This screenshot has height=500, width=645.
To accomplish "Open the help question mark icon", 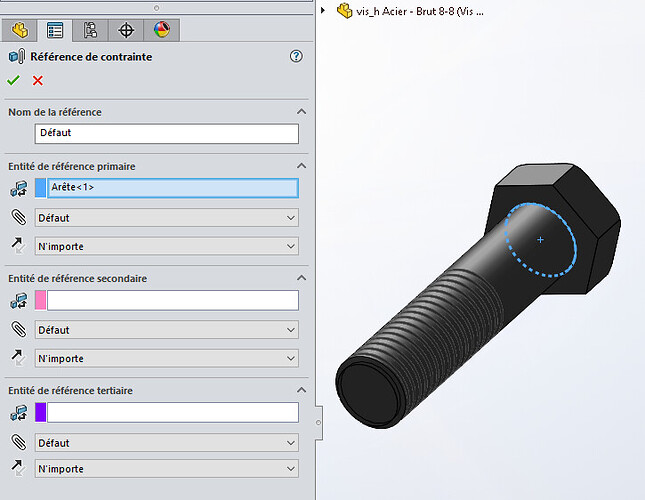I will 296,57.
